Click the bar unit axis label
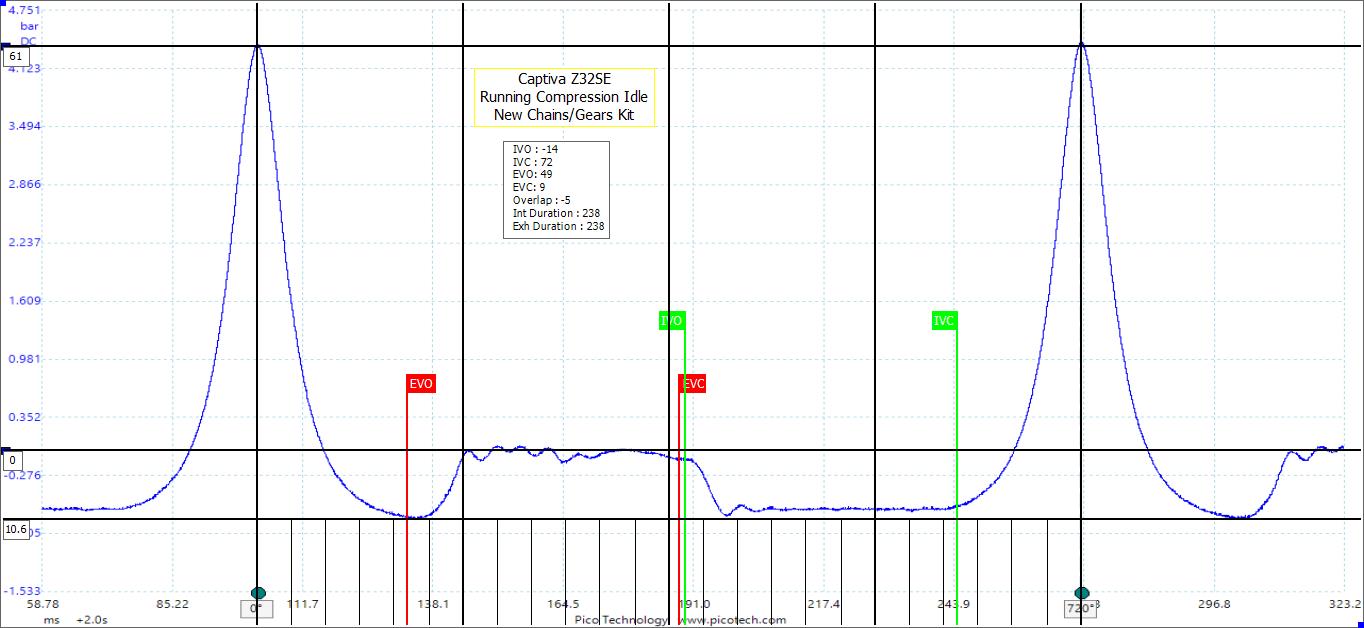Screen dimensions: 1364x628 tap(28, 25)
